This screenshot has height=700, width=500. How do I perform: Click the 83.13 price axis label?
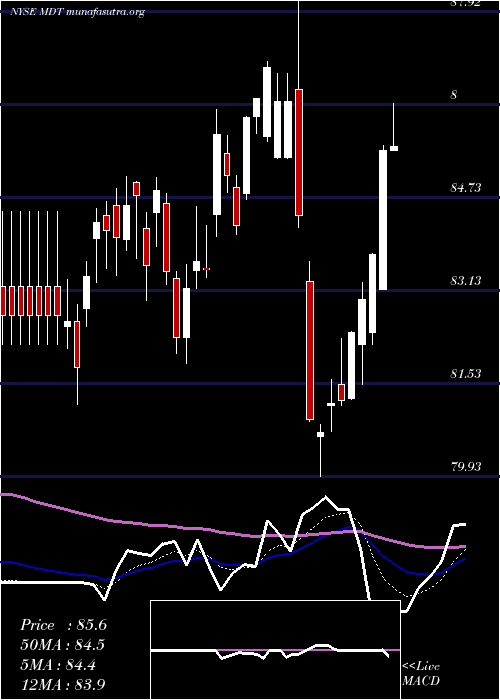(466, 281)
